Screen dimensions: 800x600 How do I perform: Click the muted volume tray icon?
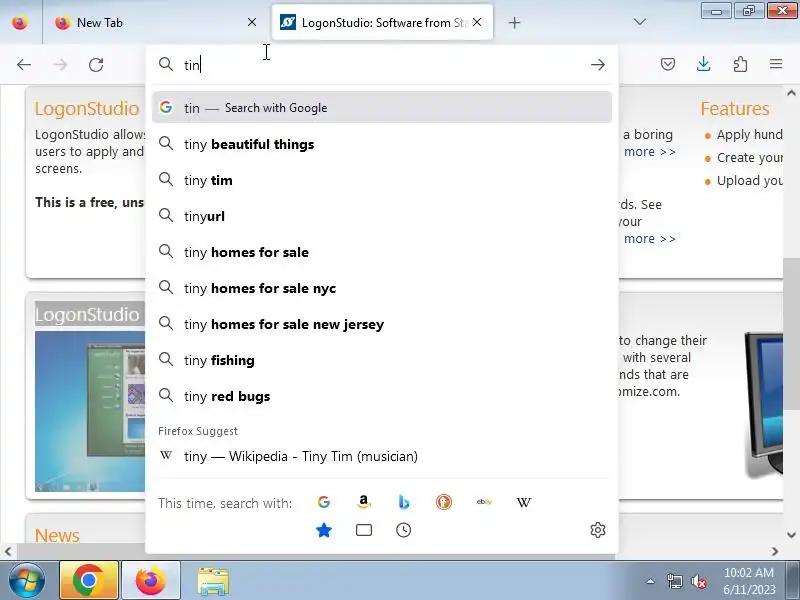[698, 581]
